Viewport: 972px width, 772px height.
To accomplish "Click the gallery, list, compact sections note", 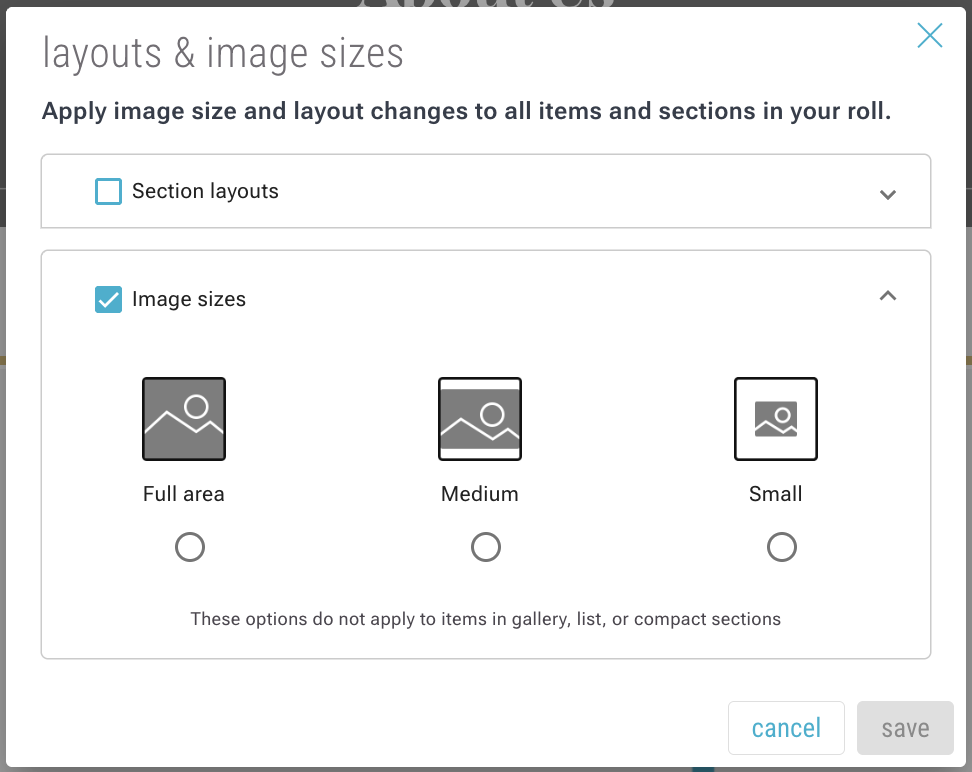I will (x=486, y=619).
